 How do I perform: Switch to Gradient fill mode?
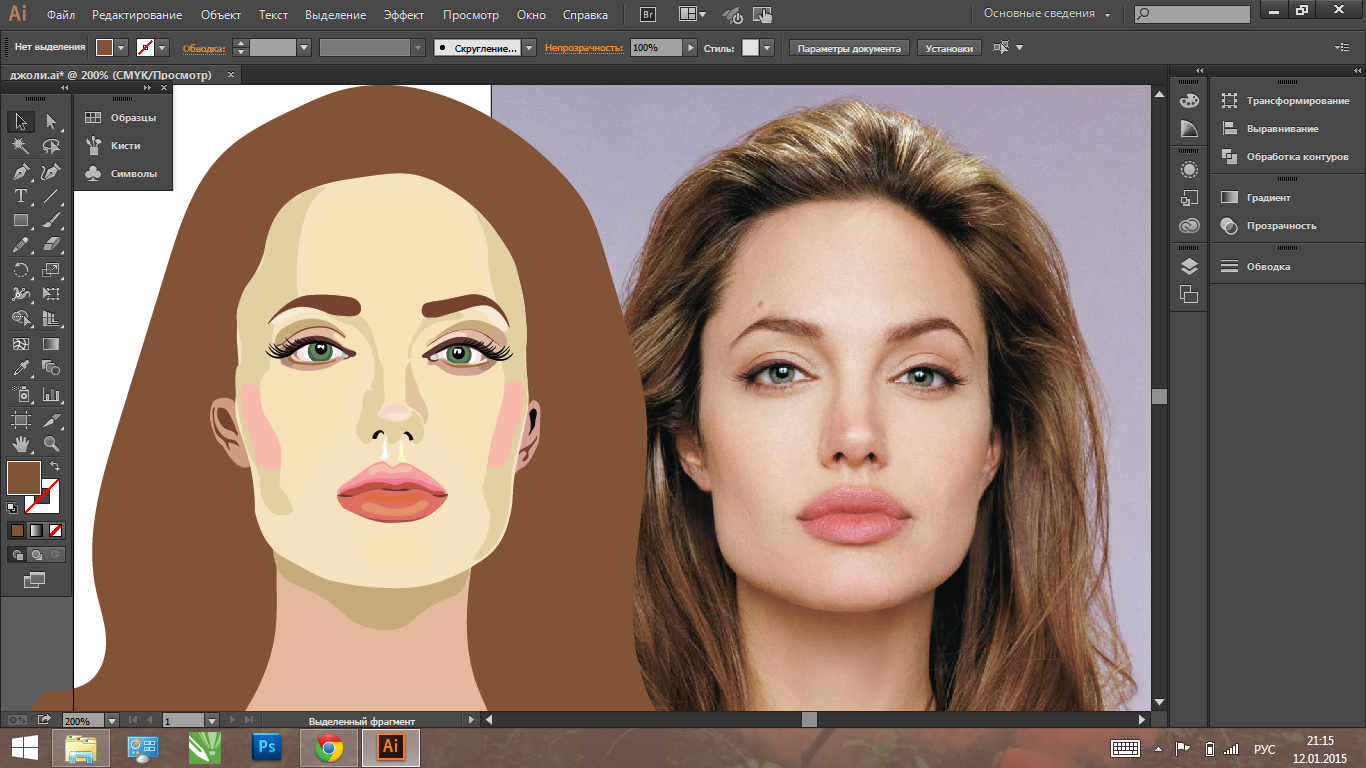[36, 530]
